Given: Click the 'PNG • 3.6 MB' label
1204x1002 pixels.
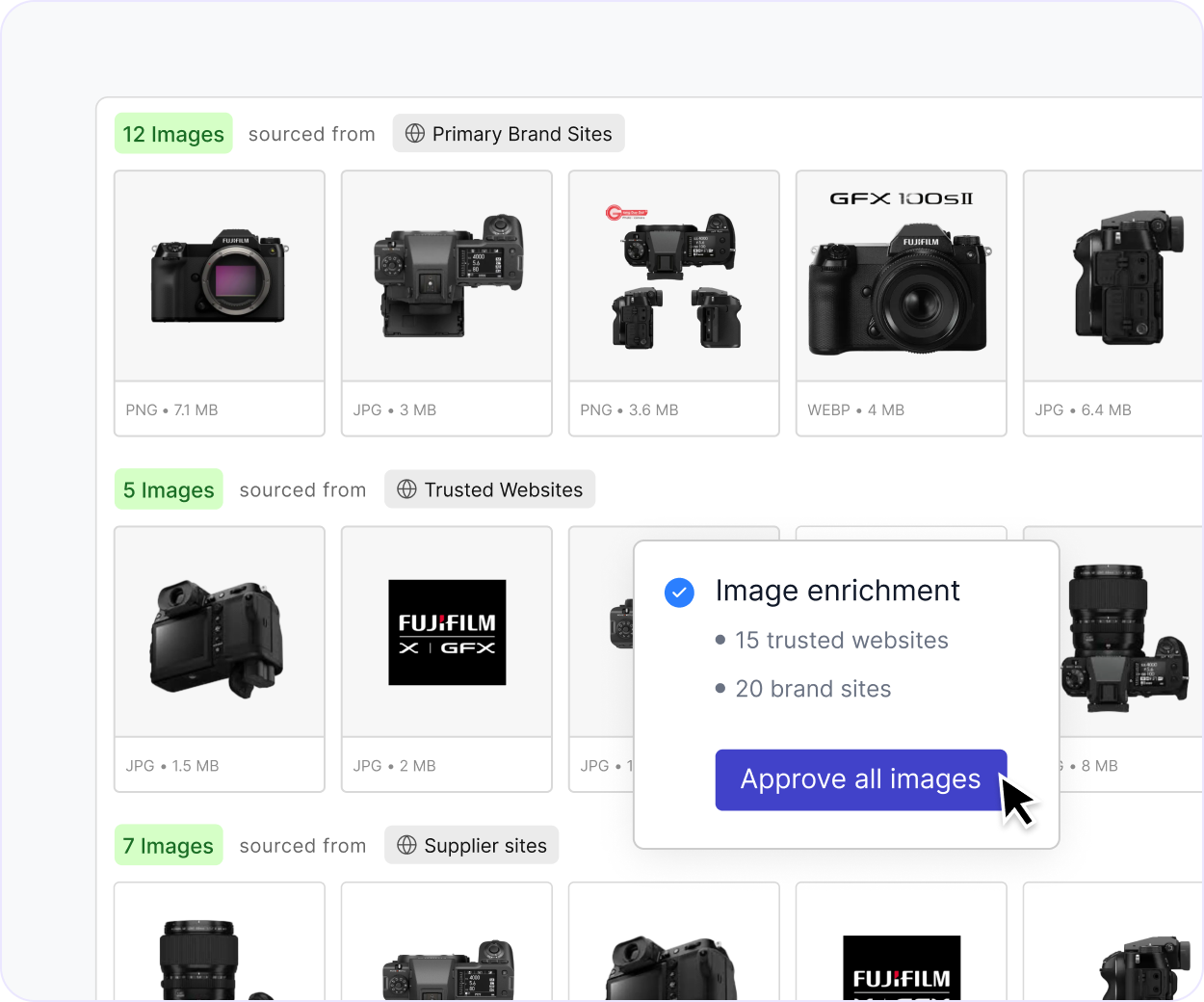Looking at the screenshot, I should pos(630,410).
